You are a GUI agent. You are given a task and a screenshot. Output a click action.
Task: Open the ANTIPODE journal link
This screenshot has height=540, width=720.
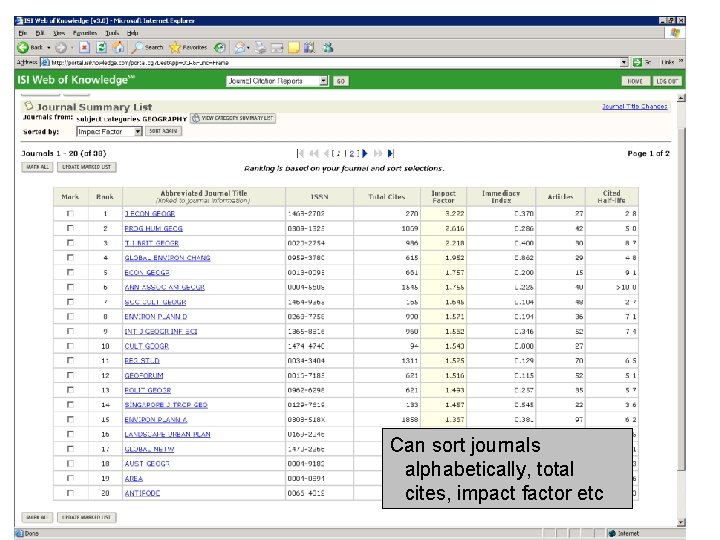pos(142,493)
